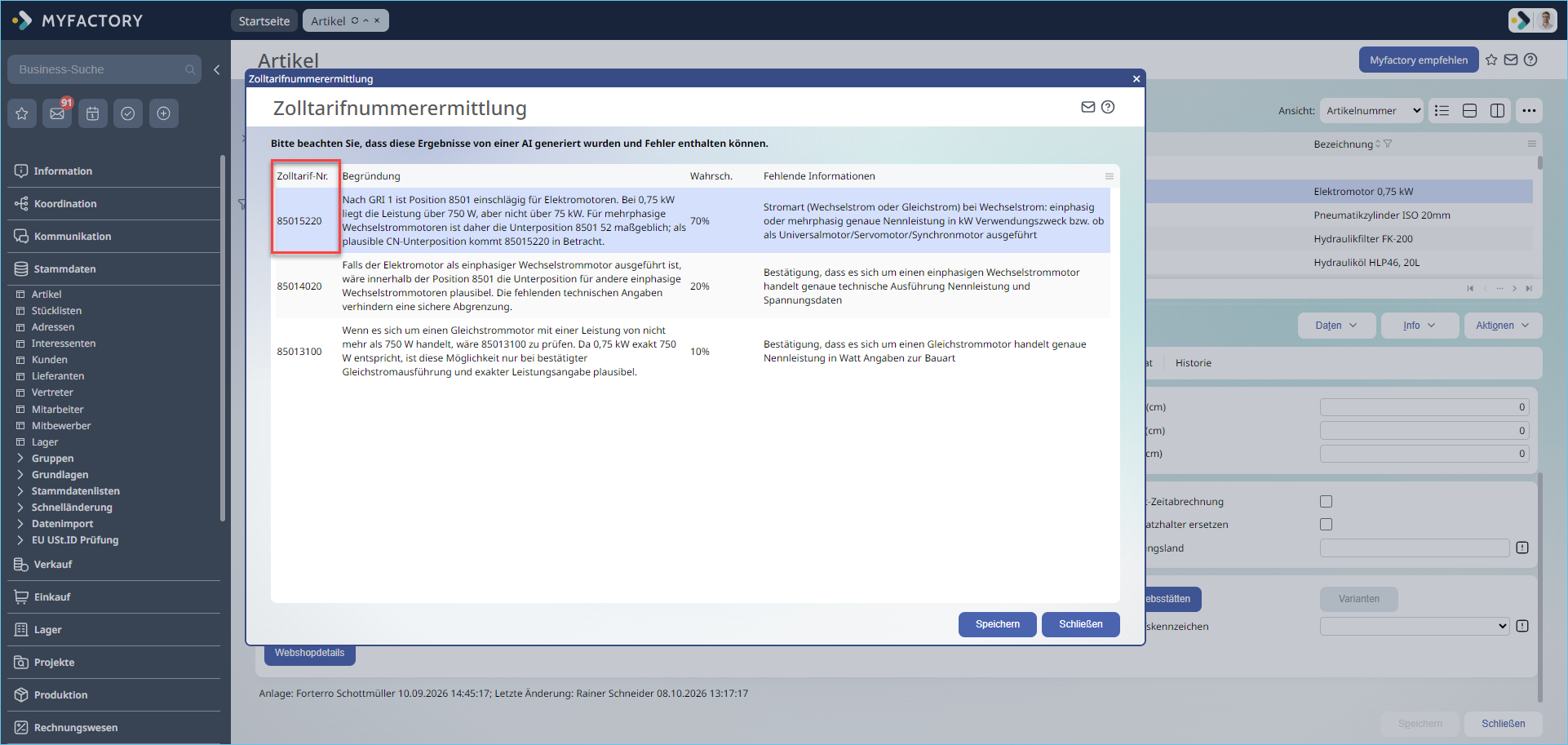This screenshot has height=745, width=1568.
Task: Reload the Artikel tab with its refresh icon
Action: [355, 20]
